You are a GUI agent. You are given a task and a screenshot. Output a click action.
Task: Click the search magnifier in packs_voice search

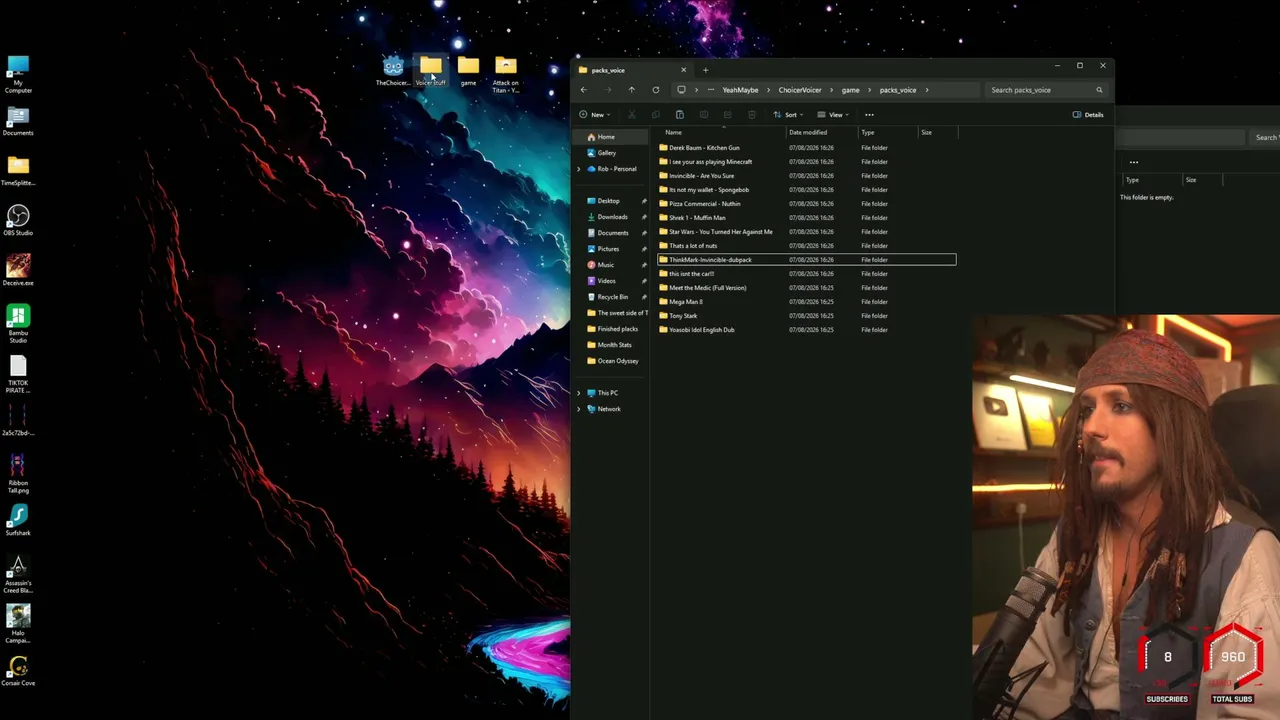click(1099, 90)
